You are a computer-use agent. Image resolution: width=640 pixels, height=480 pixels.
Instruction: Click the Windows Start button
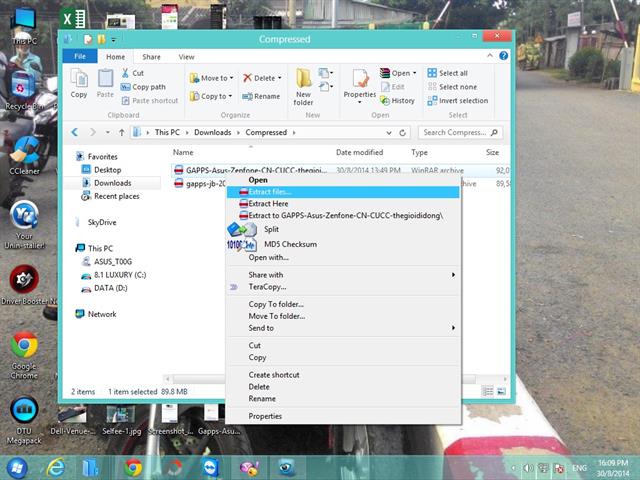pos(17,468)
